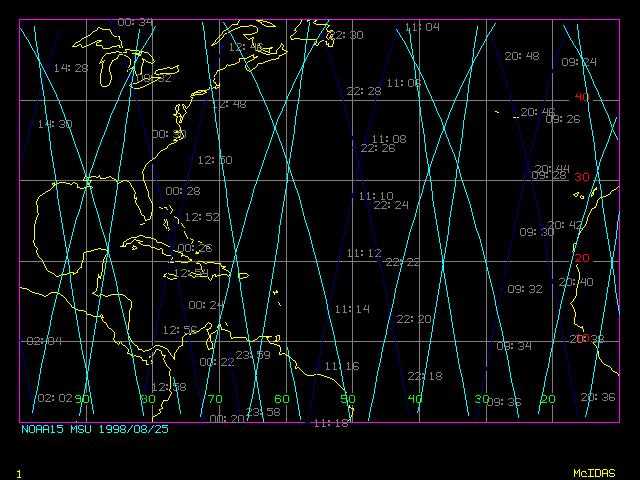Screen dimensions: 640x480
Task: Select the 14:28 orbit time marker
Action: click(x=71, y=68)
